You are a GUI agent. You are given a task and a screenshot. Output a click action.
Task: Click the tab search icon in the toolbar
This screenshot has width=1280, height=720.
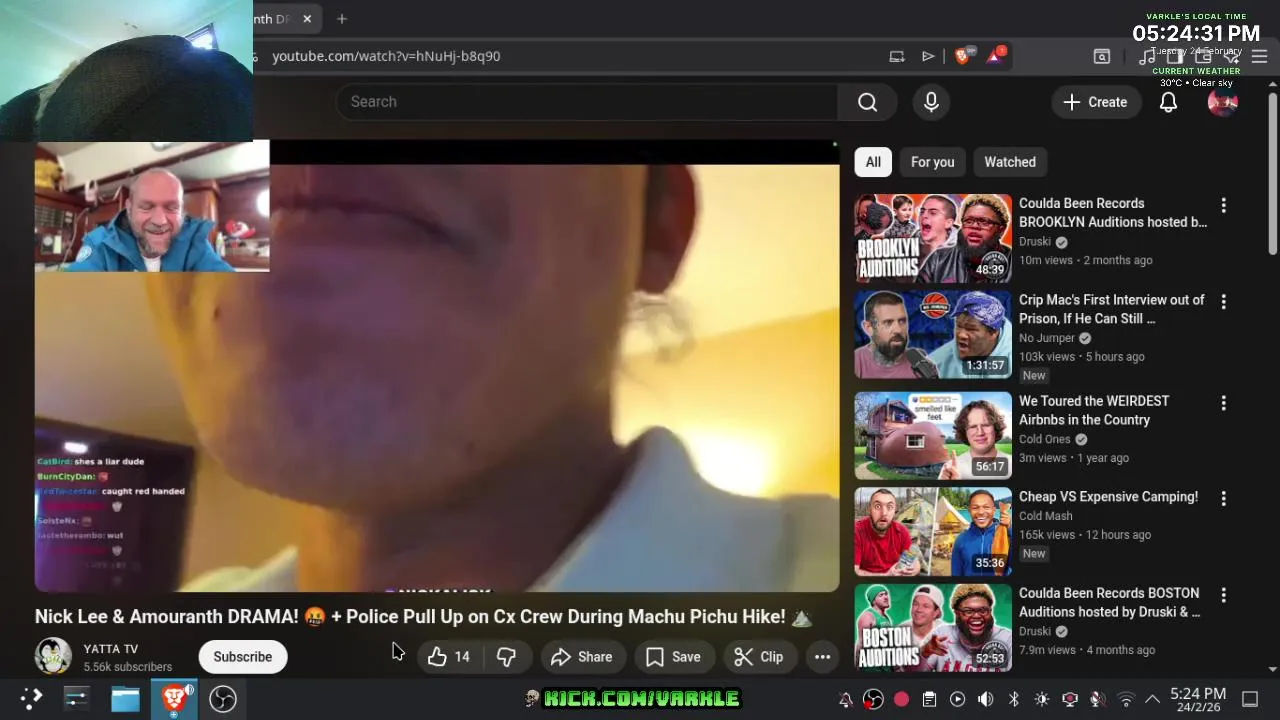point(1101,56)
